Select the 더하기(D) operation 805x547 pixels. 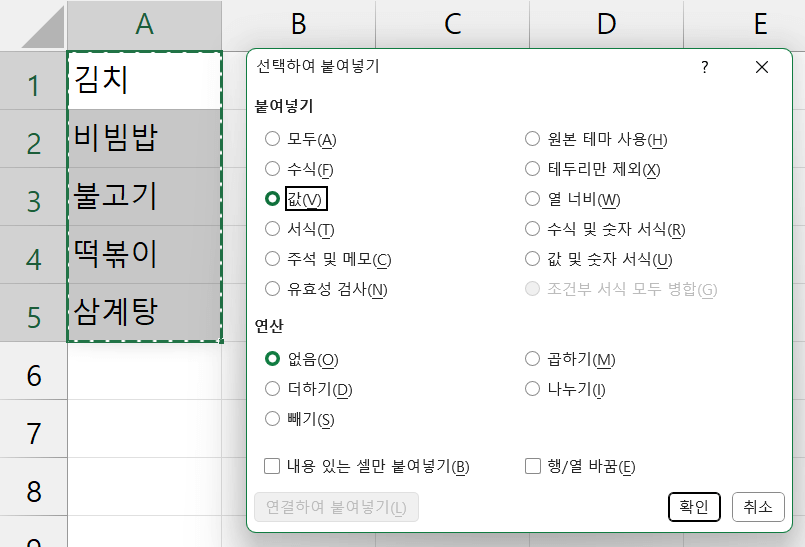click(x=272, y=389)
